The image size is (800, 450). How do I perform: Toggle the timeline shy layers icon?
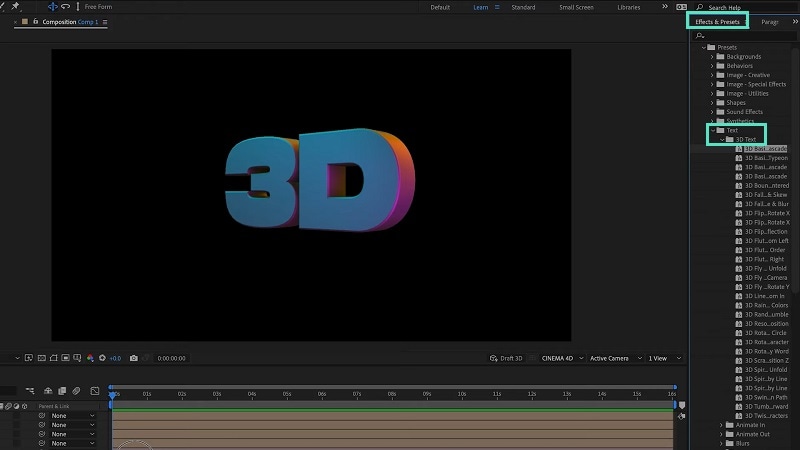pyautogui.click(x=48, y=391)
